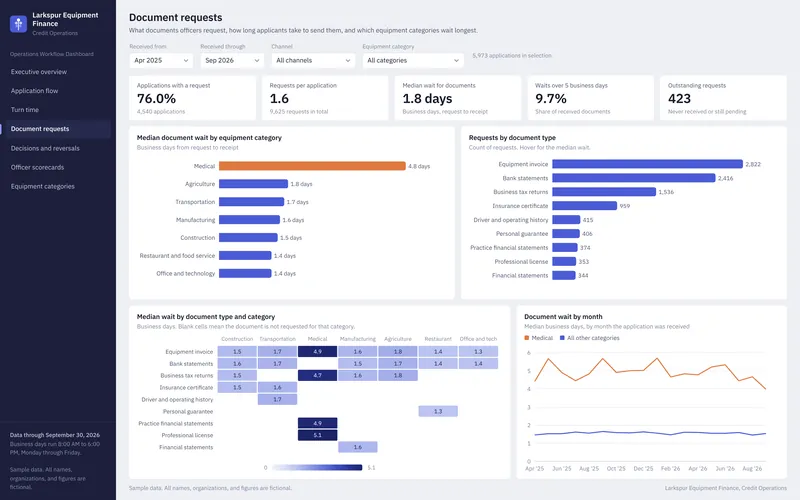Click the Restaurant and food service bar

tap(245, 256)
